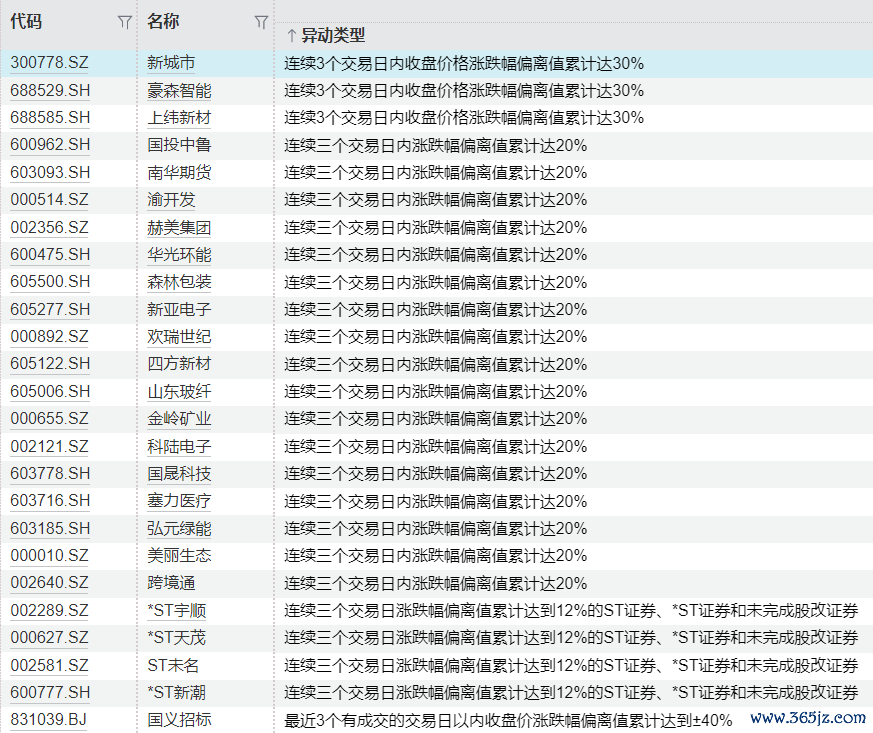Open stock code 300778.SZ

(50, 62)
